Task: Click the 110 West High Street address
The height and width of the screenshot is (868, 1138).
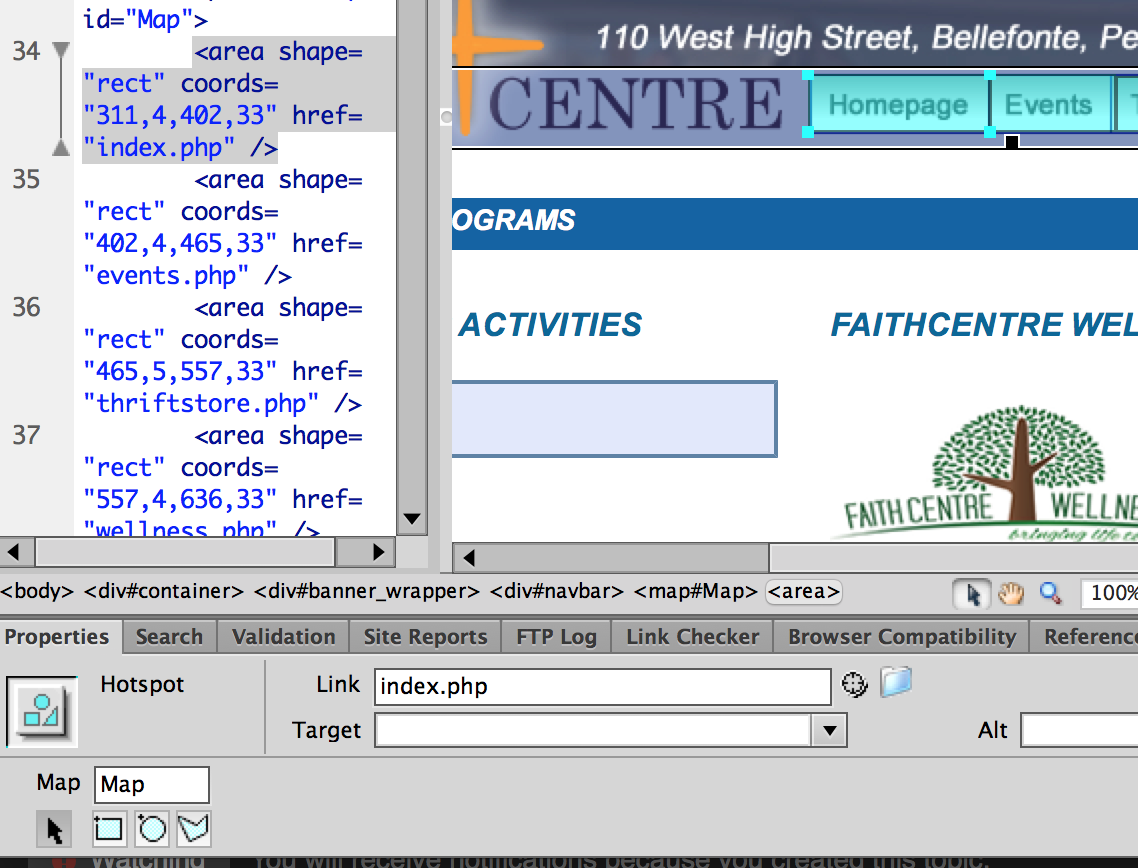Action: tap(867, 37)
